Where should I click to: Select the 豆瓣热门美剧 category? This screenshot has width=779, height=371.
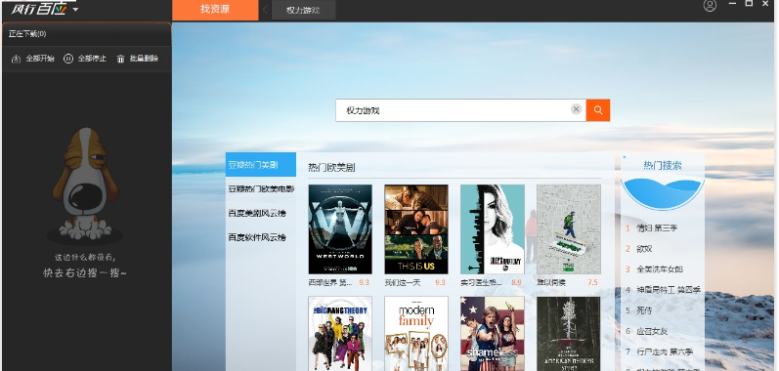261,165
